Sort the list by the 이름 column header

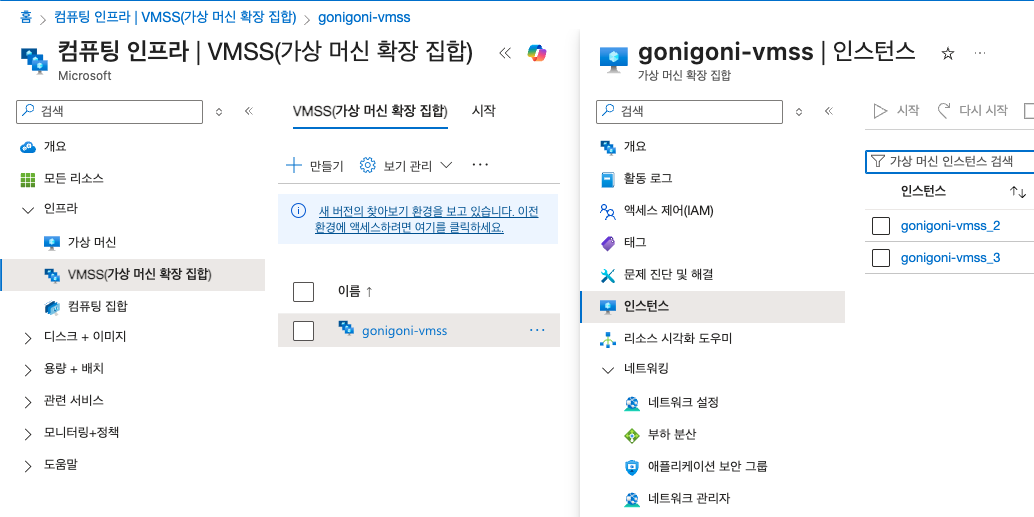tap(355, 291)
